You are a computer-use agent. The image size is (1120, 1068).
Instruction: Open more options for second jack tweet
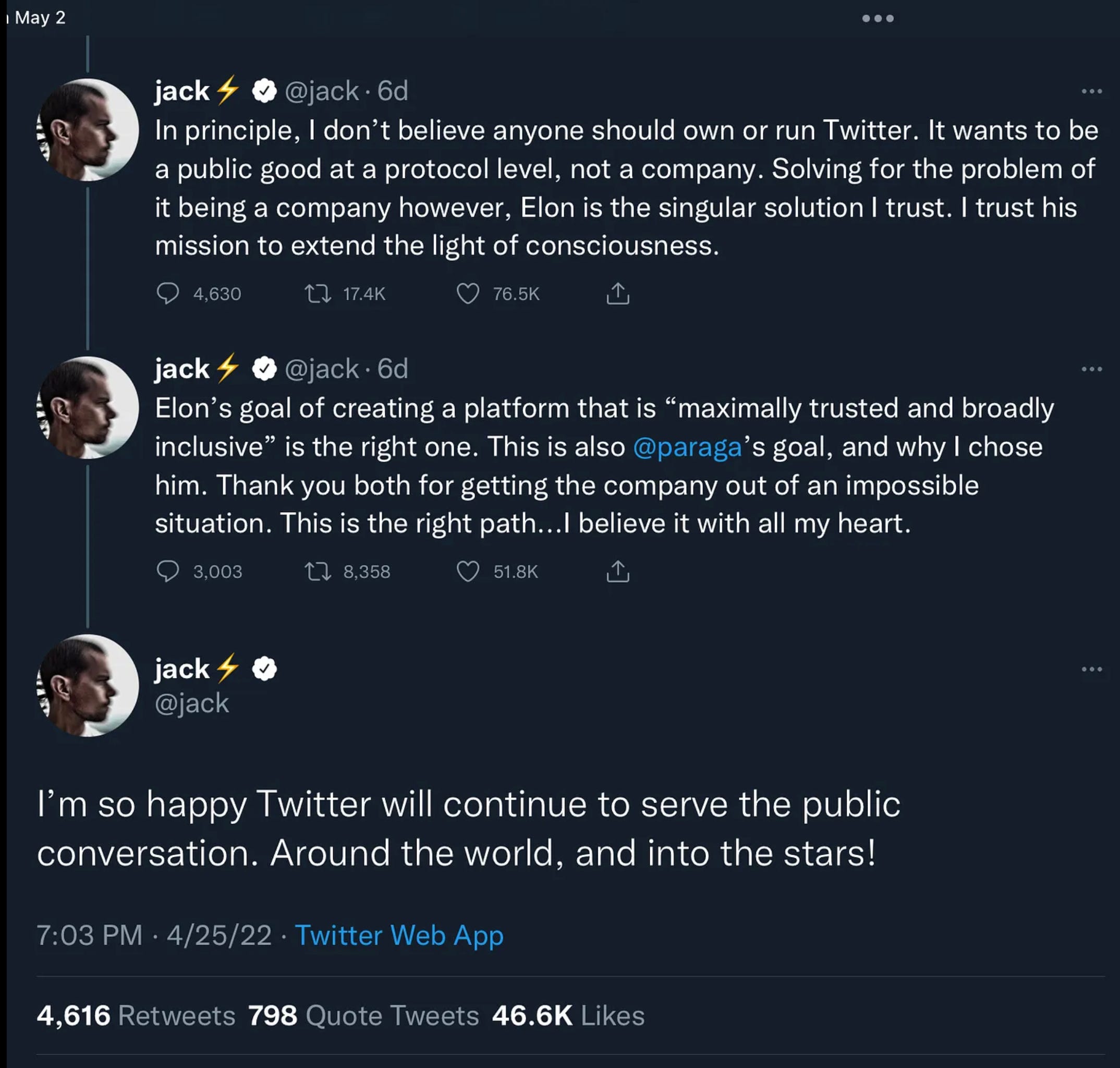[x=1091, y=369]
